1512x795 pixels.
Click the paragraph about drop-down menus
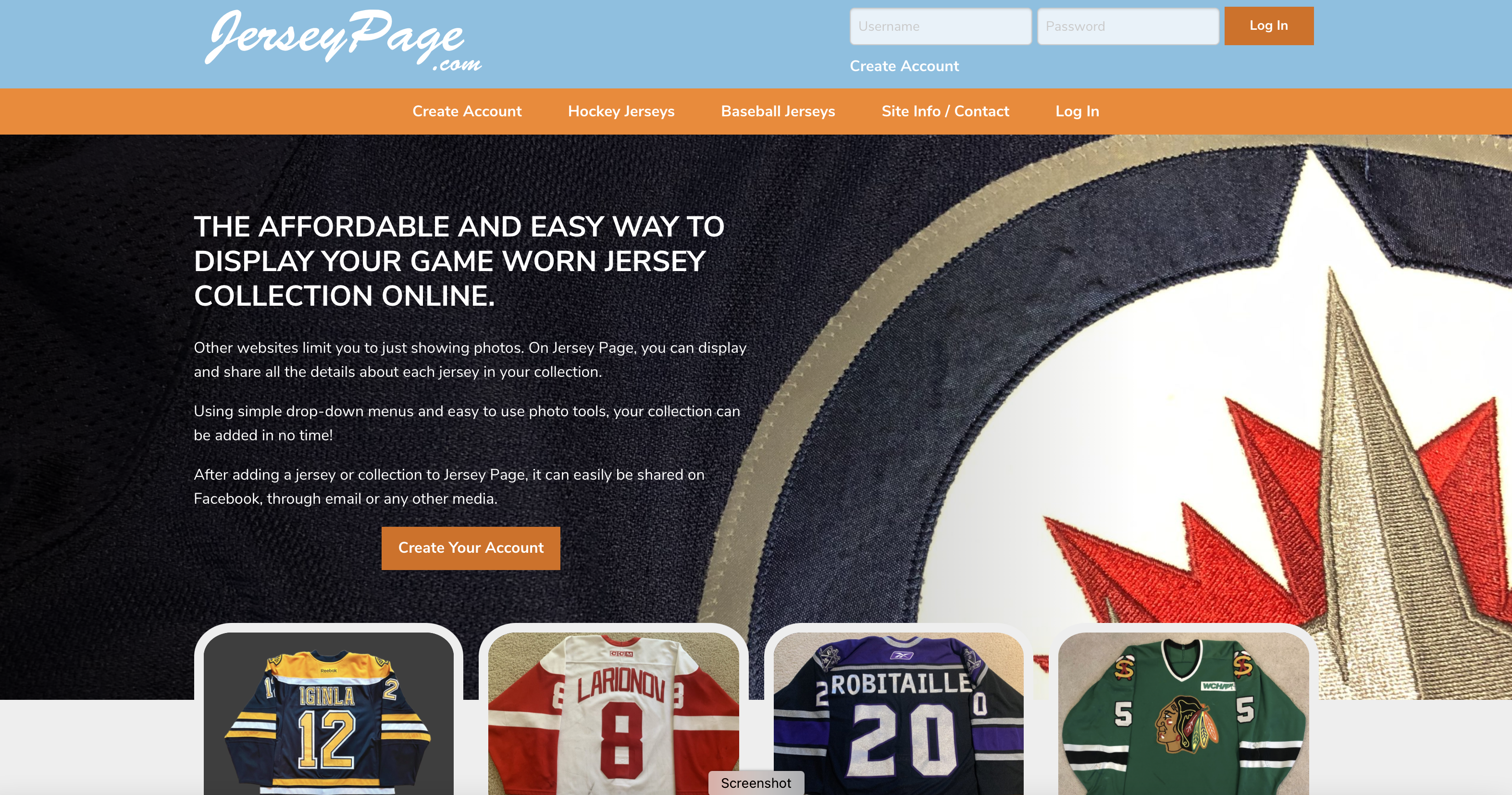point(467,423)
